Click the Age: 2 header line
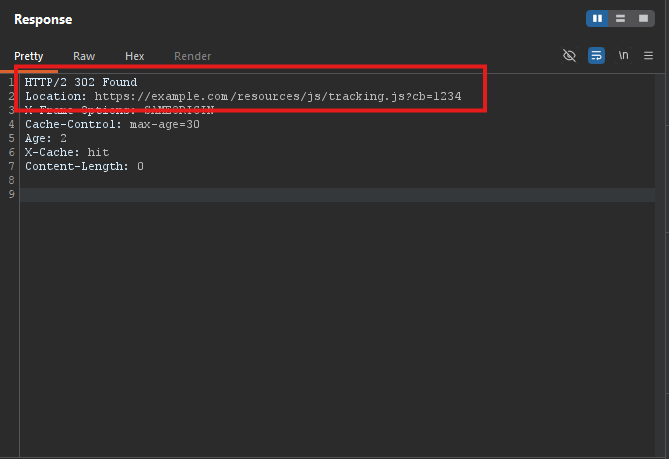Viewport: 669px width, 459px height. (x=46, y=138)
